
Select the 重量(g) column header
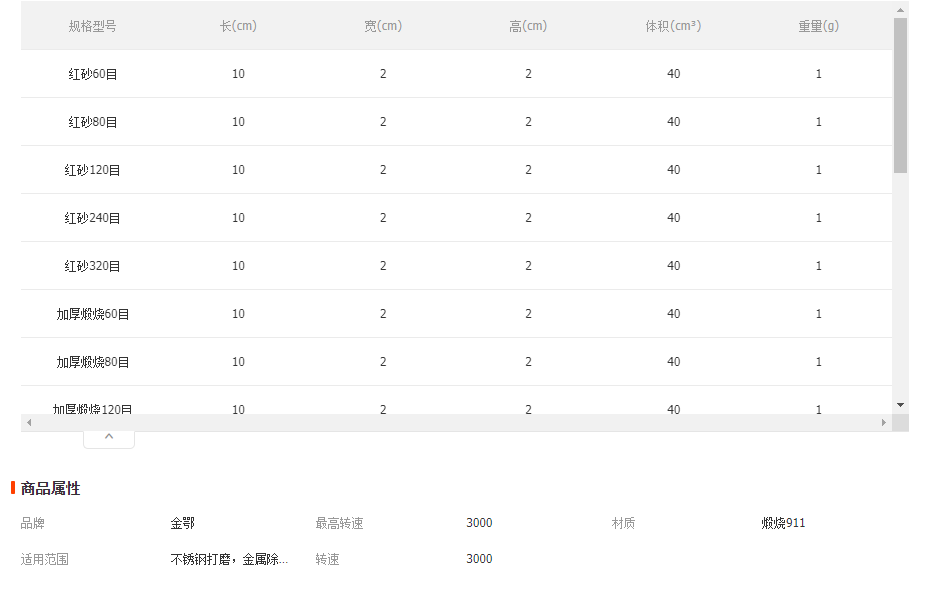click(819, 26)
